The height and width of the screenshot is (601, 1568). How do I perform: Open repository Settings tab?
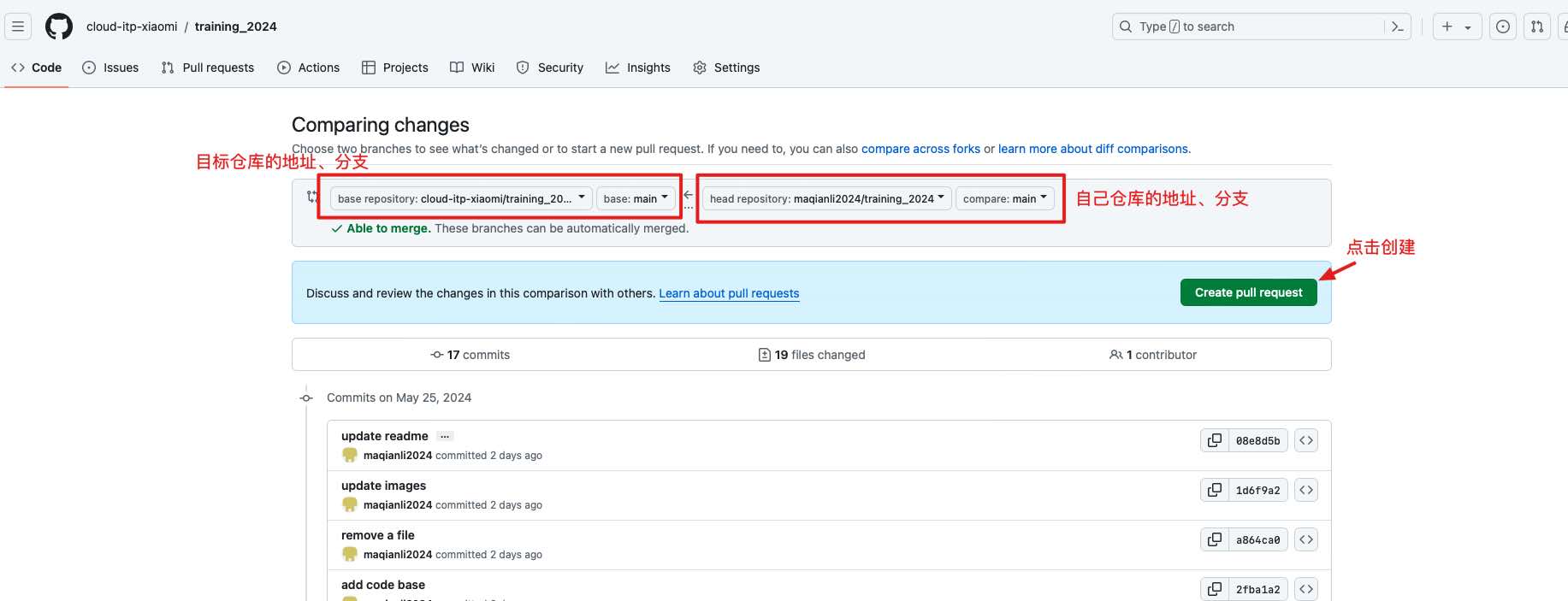(x=726, y=68)
